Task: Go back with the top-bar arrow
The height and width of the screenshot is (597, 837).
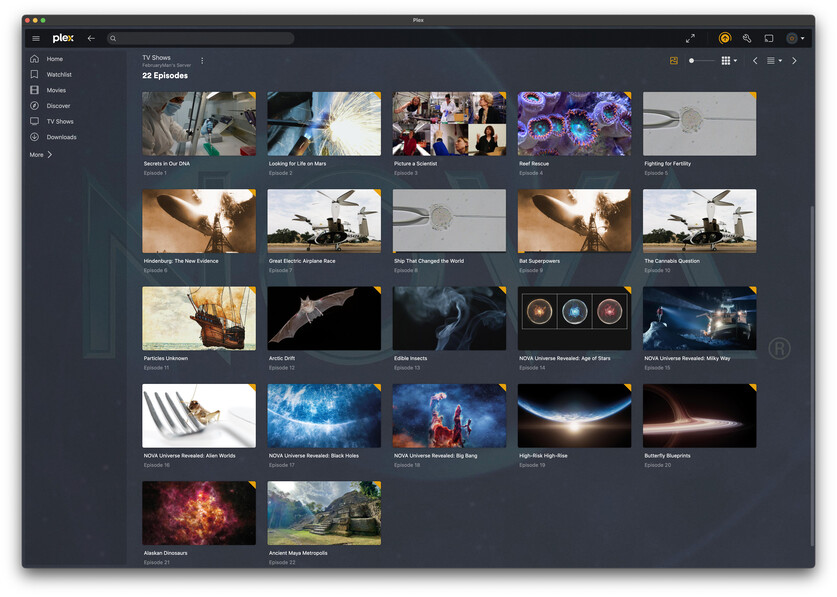Action: [91, 38]
